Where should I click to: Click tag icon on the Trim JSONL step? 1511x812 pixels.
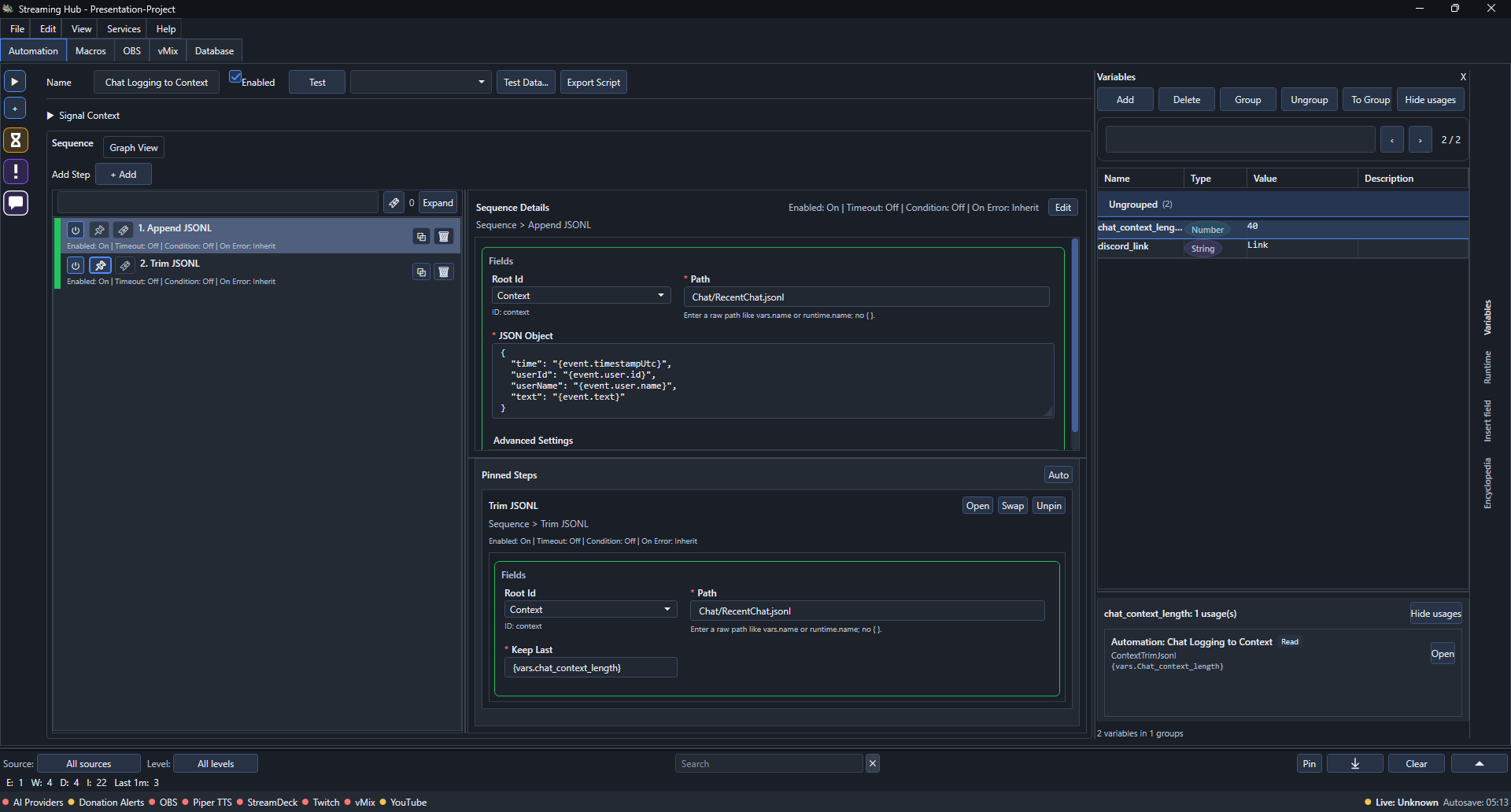(x=125, y=265)
